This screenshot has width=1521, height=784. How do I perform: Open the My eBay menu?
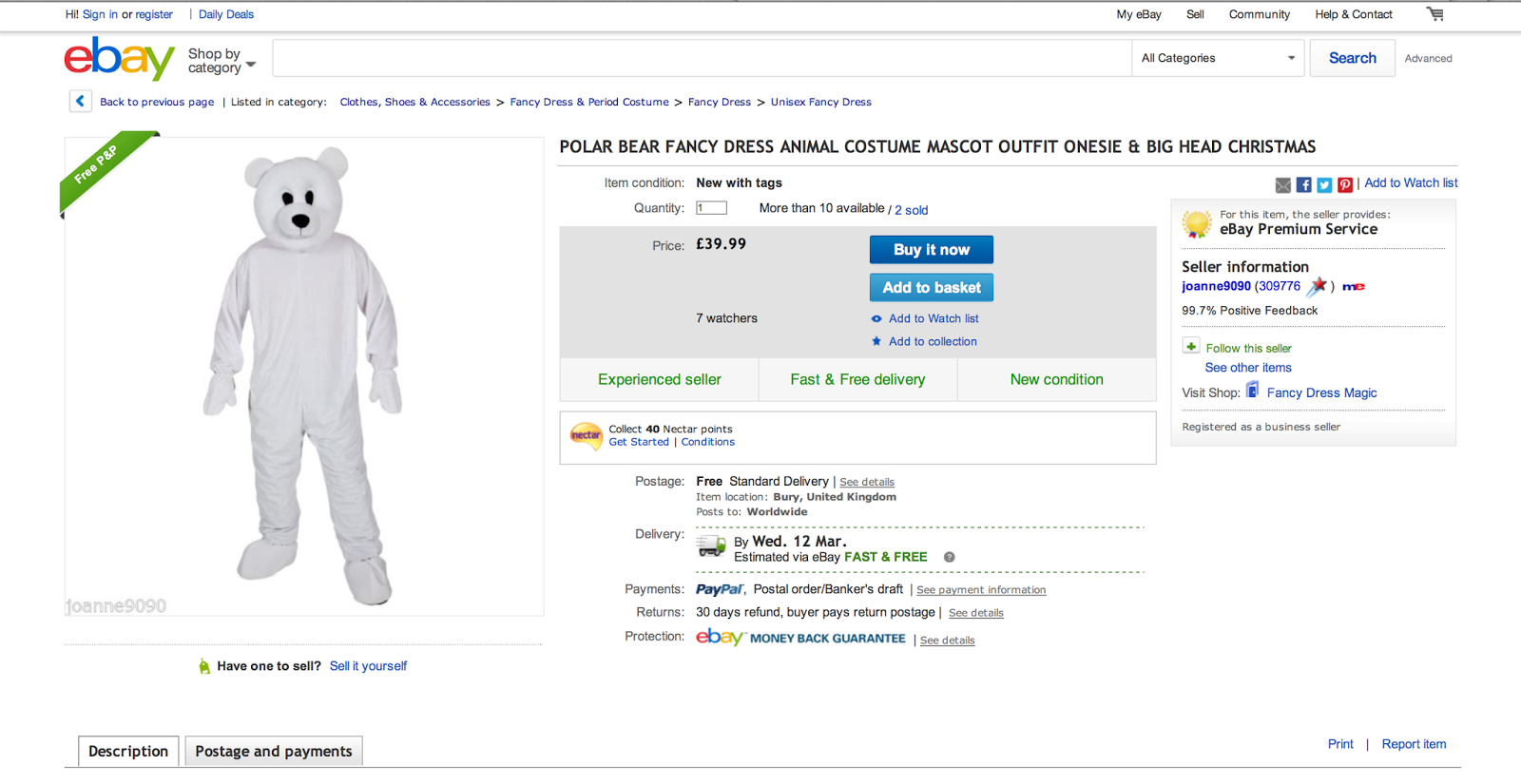[x=1139, y=14]
